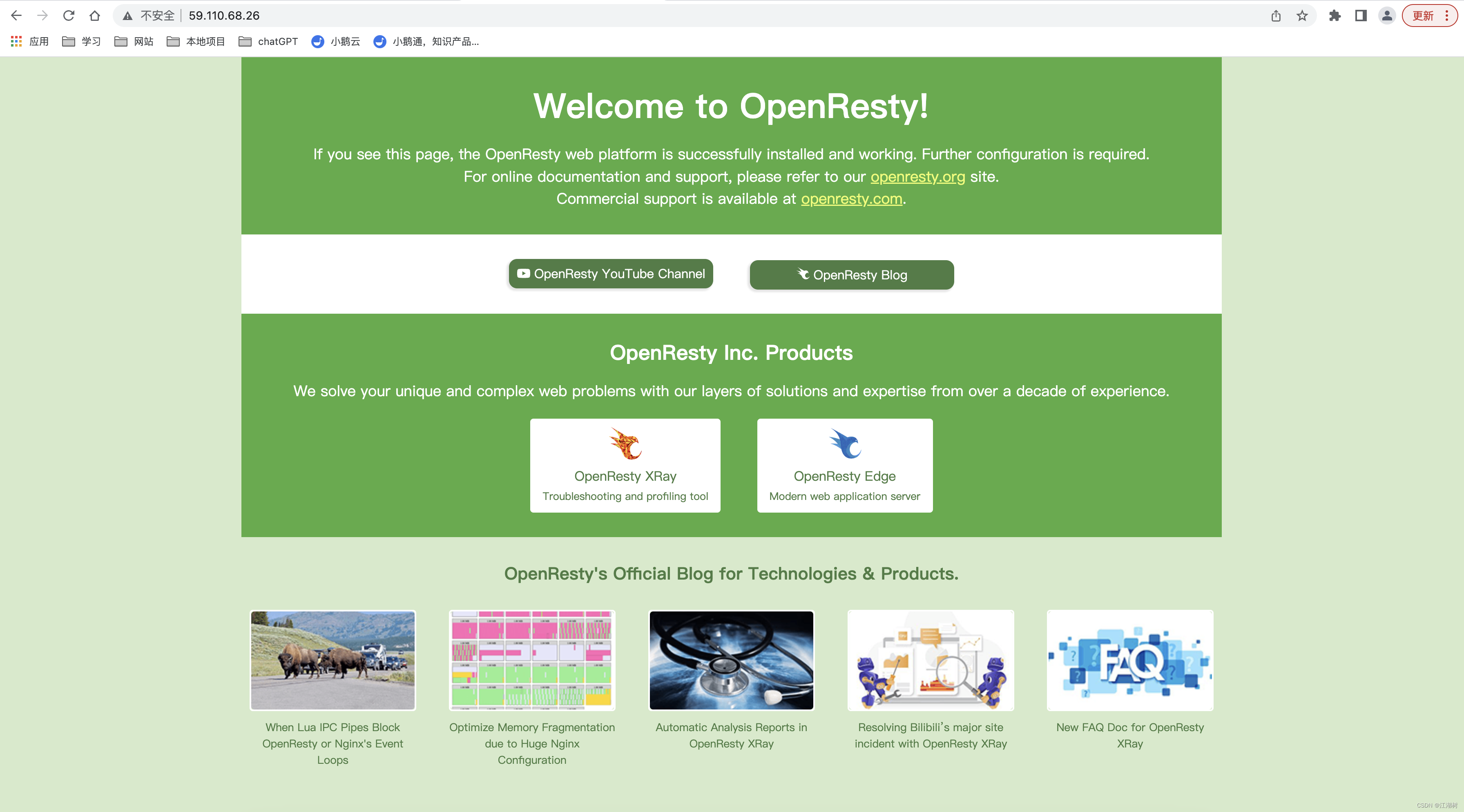The width and height of the screenshot is (1464, 812).
Task: Expand the chatGPT bookmarks folder
Action: click(268, 42)
